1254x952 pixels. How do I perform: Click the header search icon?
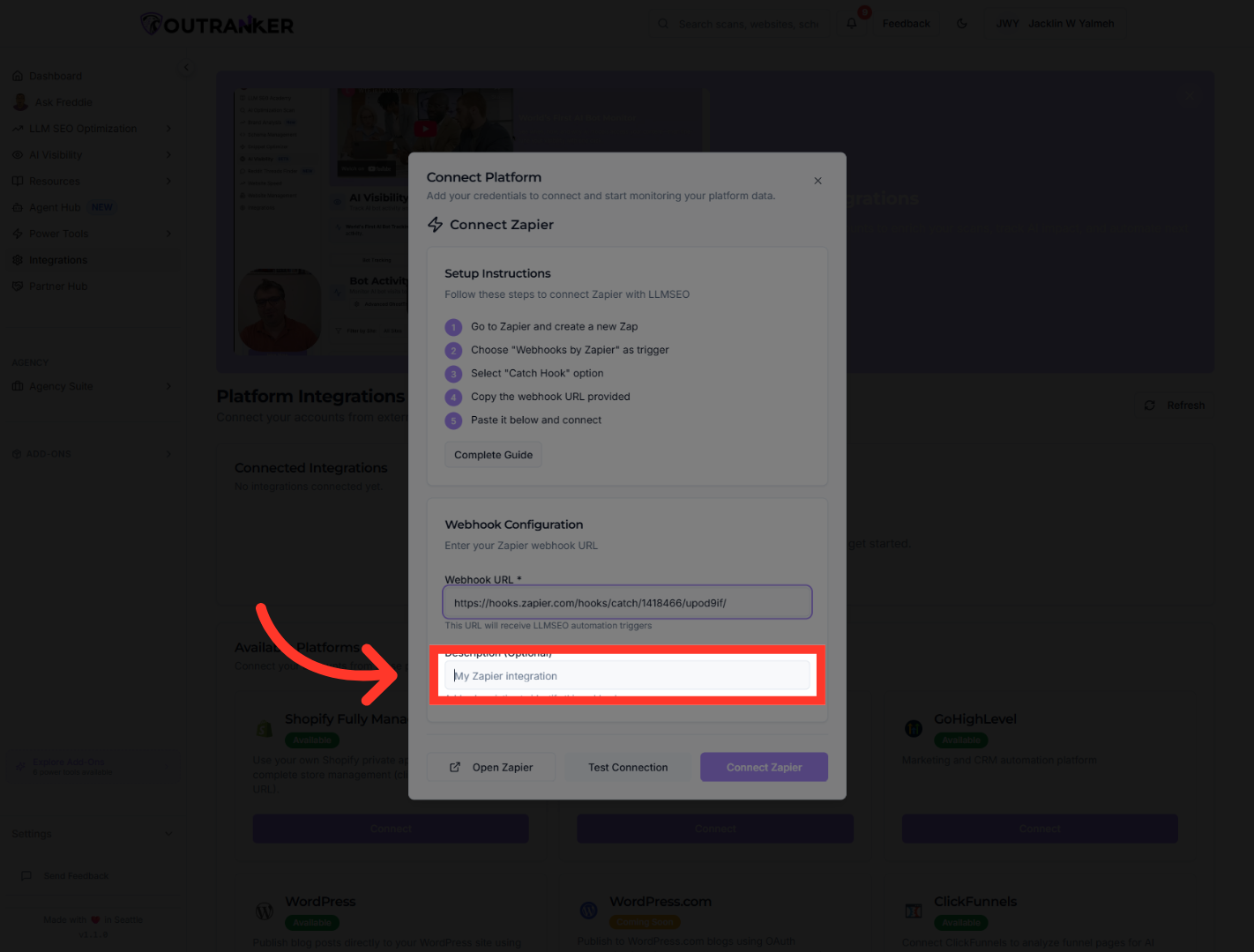click(x=663, y=24)
